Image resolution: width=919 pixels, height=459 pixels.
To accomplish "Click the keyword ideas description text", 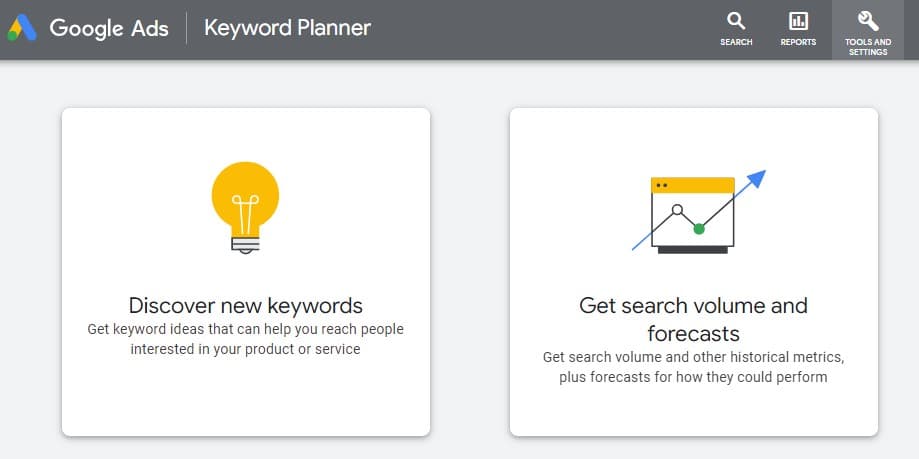I will 245,339.
